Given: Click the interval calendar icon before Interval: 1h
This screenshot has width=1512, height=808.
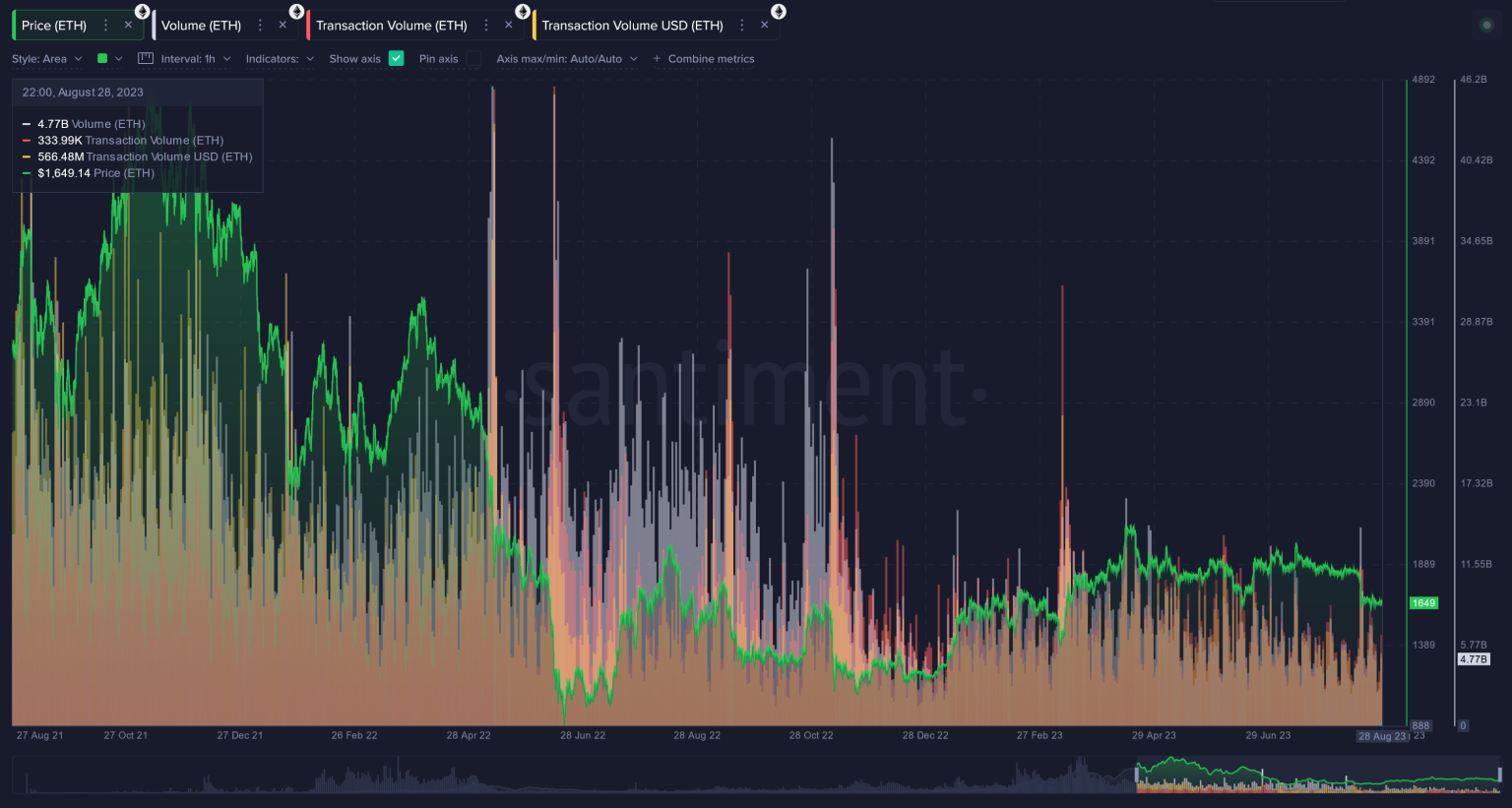Looking at the screenshot, I should coord(145,58).
